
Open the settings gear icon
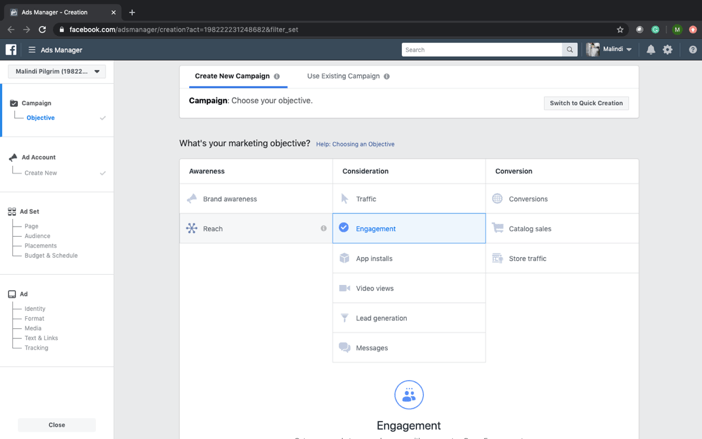[668, 49]
